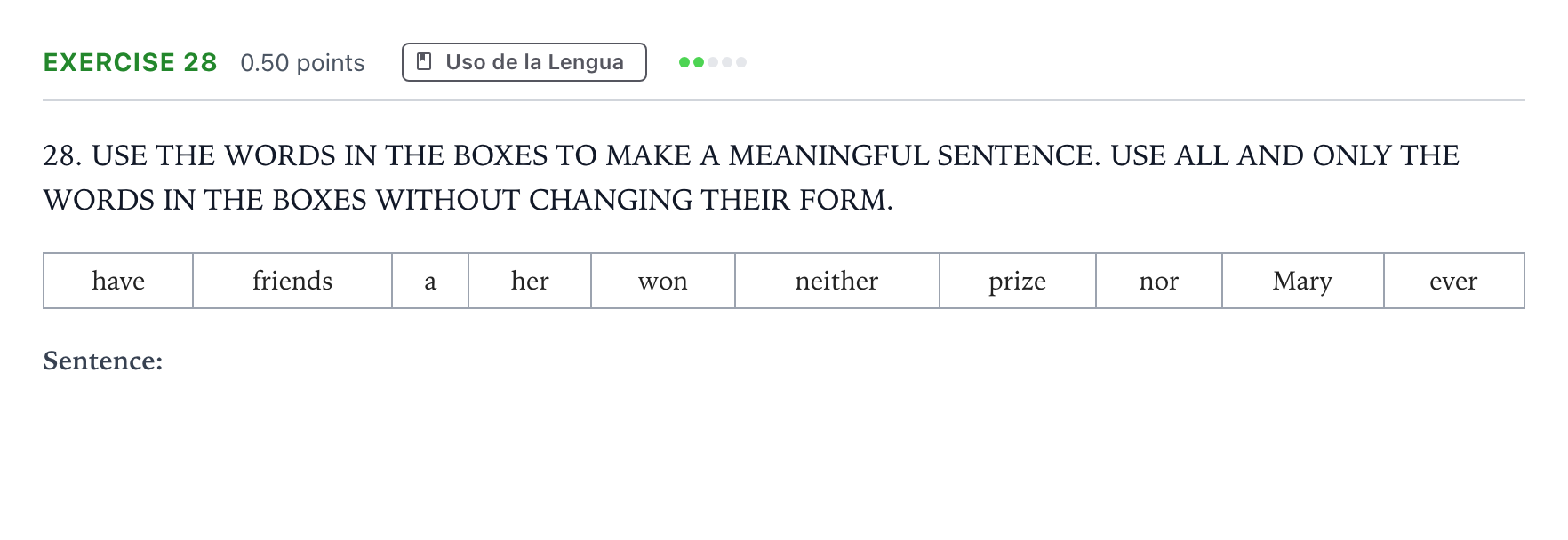Select the word box 'Mary'
The width and height of the screenshot is (1568, 540).
[1303, 281]
